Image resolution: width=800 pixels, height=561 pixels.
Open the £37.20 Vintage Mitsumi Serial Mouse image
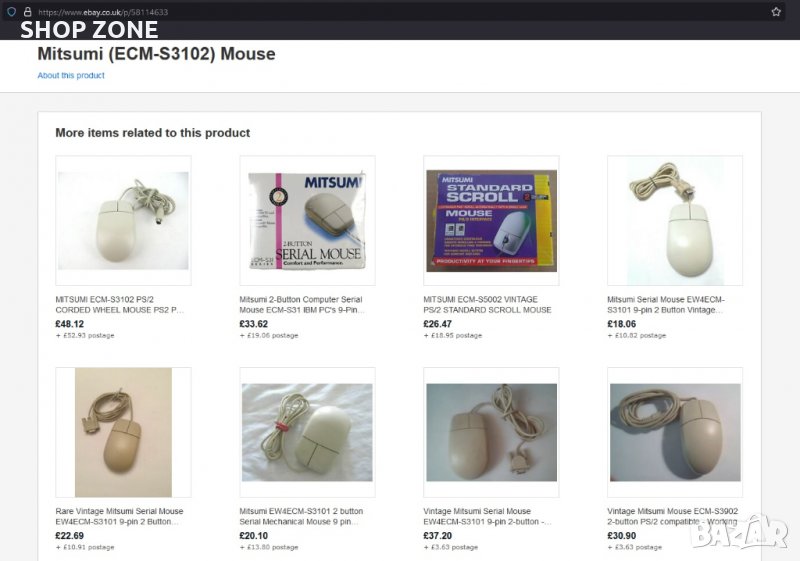(491, 432)
